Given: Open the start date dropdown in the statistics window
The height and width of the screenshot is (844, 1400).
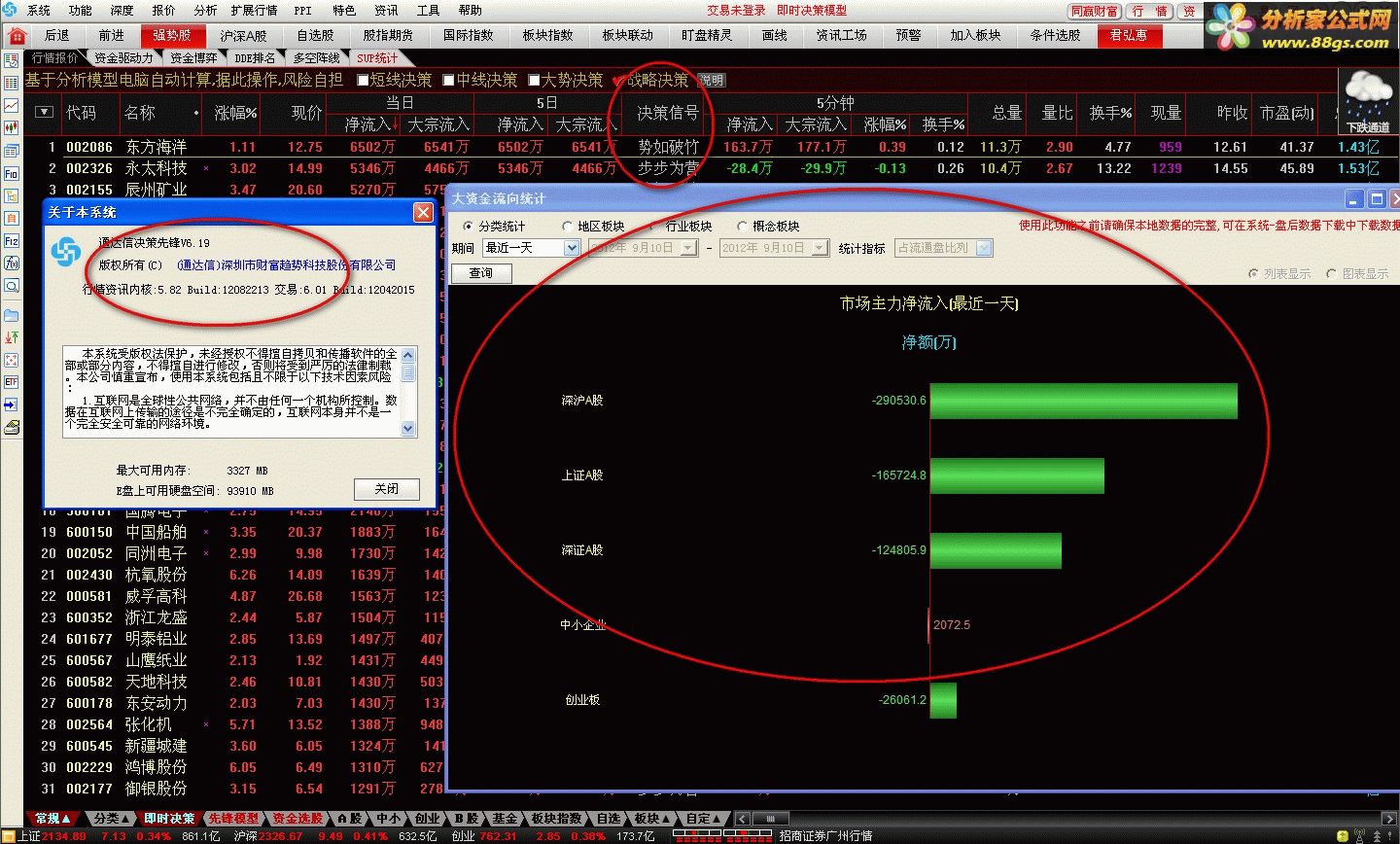Looking at the screenshot, I should (689, 248).
